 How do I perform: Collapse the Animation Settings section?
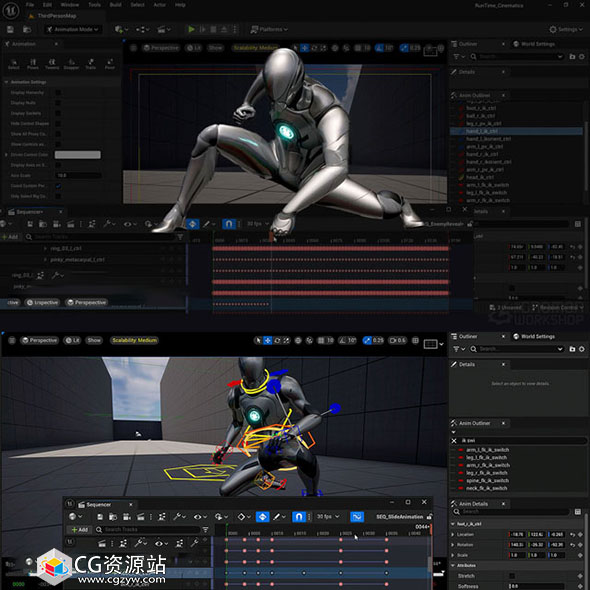6,82
